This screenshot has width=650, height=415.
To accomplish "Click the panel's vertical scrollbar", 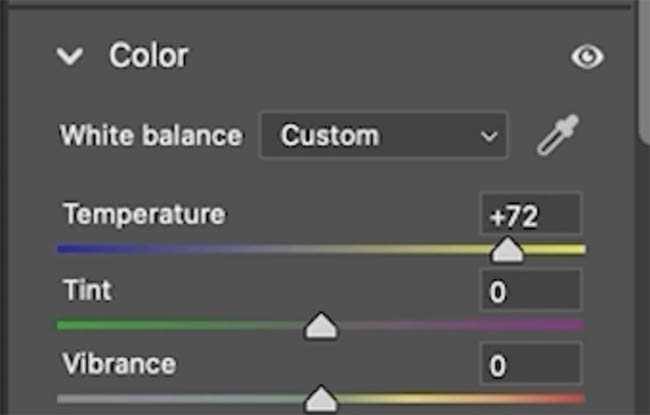I will (x=645, y=73).
